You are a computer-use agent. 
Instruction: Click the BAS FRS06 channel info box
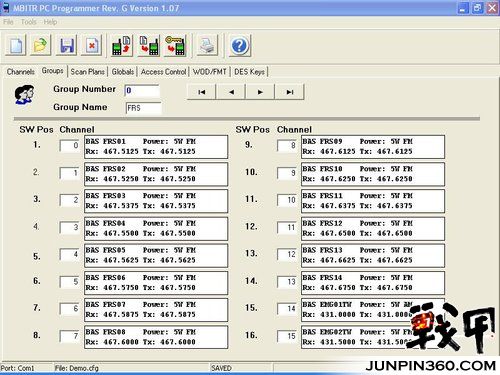156,283
